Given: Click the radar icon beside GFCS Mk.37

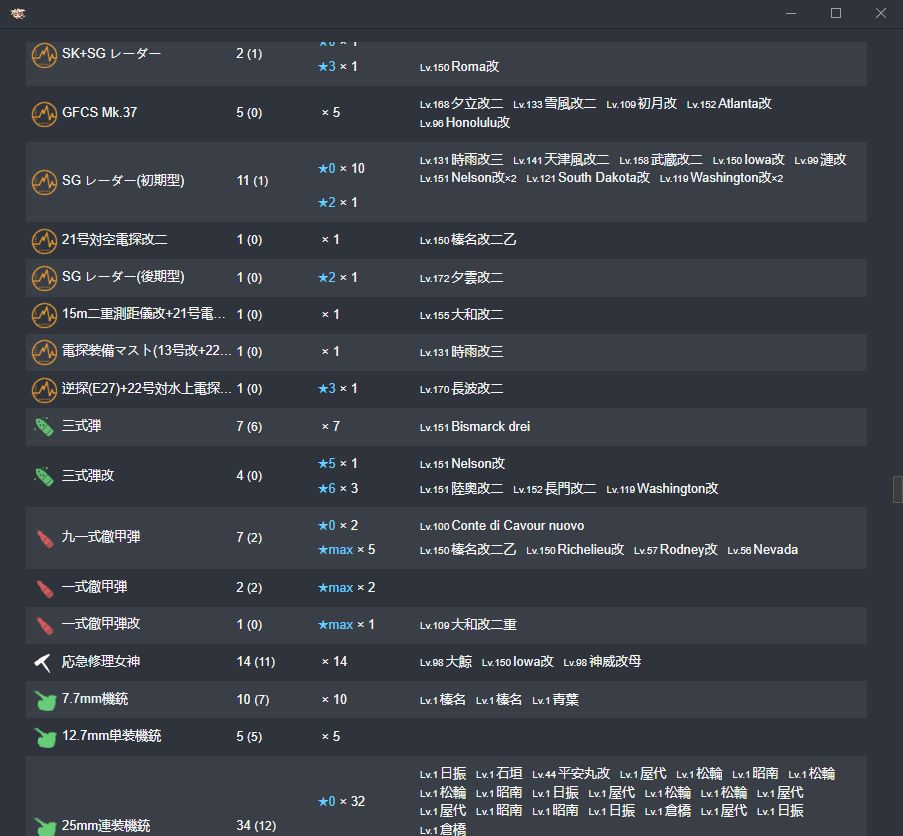Looking at the screenshot, I should (x=44, y=114).
